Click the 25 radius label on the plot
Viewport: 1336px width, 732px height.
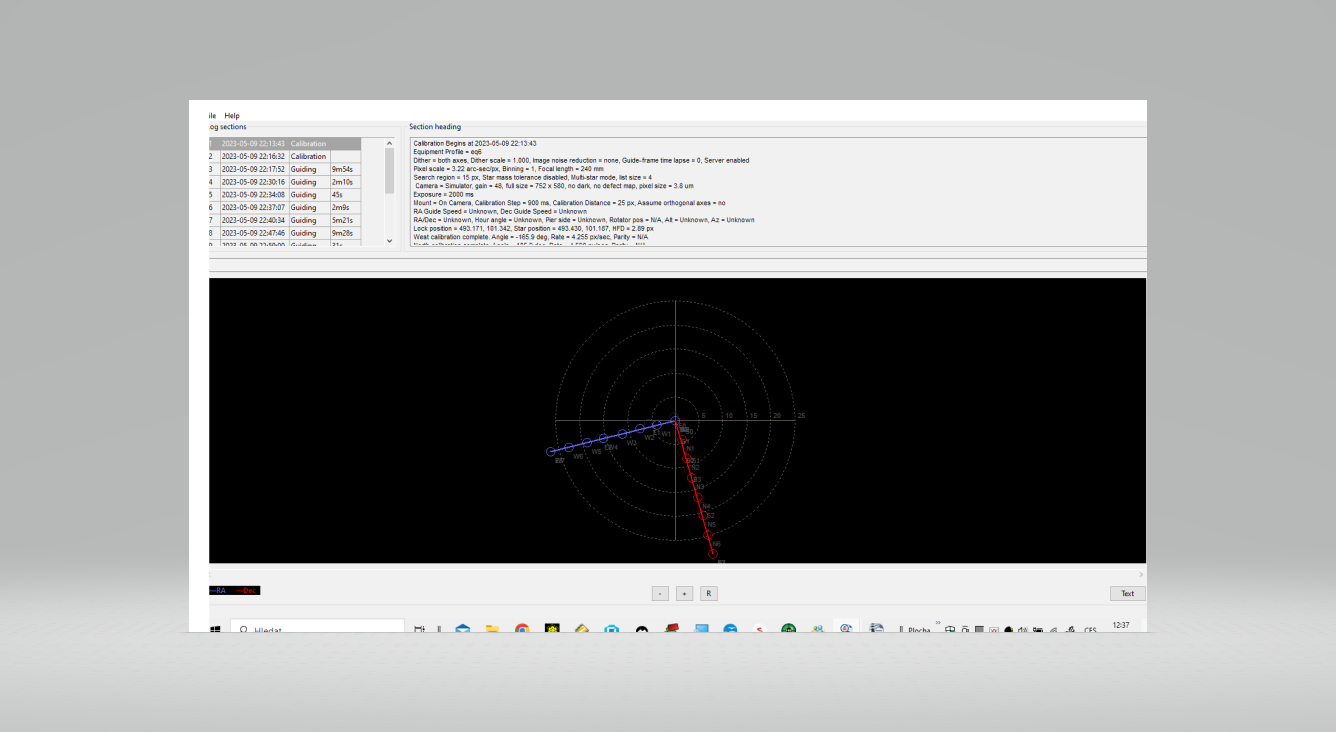[801, 416]
